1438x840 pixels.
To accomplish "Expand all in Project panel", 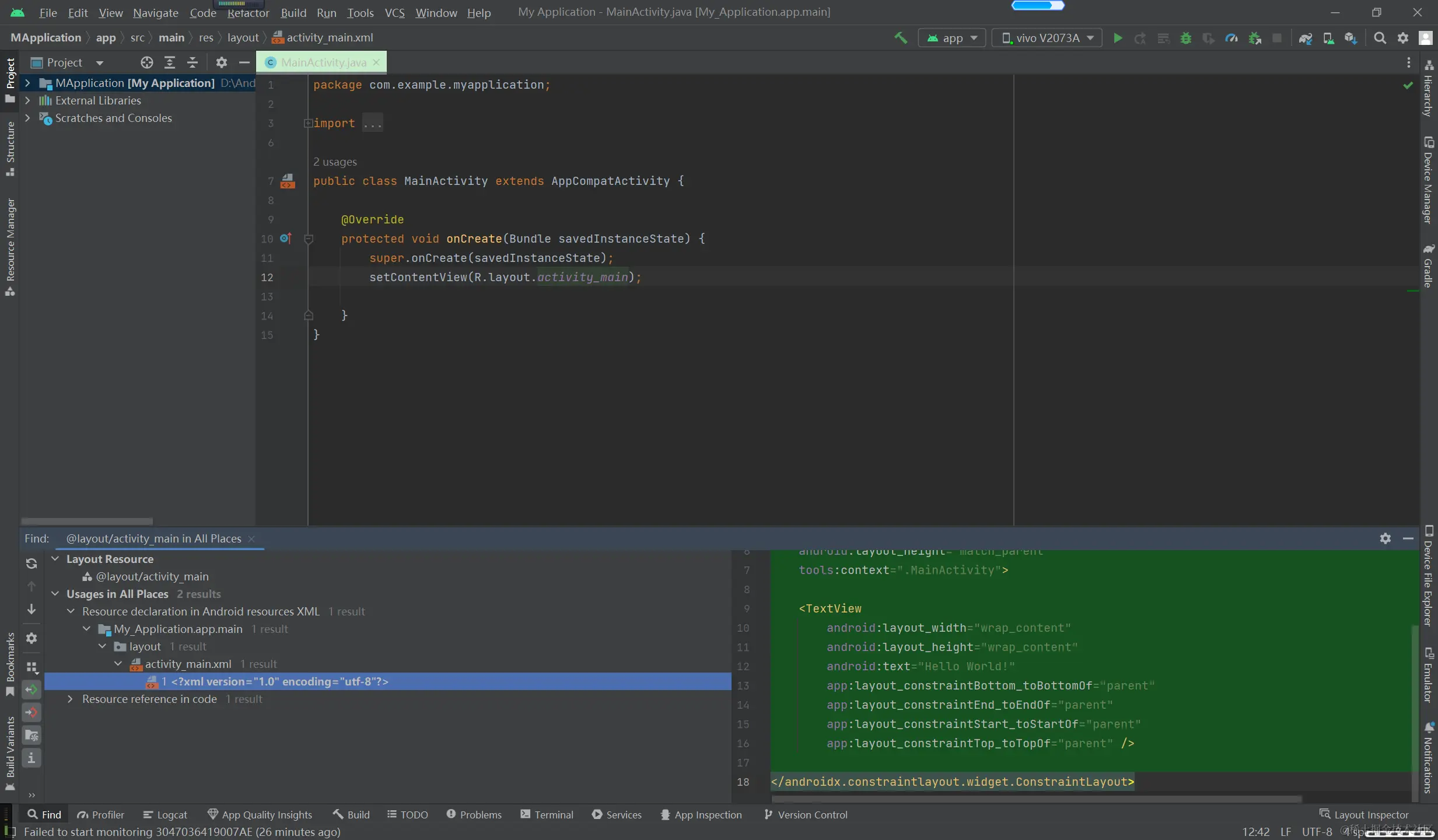I will pyautogui.click(x=170, y=62).
